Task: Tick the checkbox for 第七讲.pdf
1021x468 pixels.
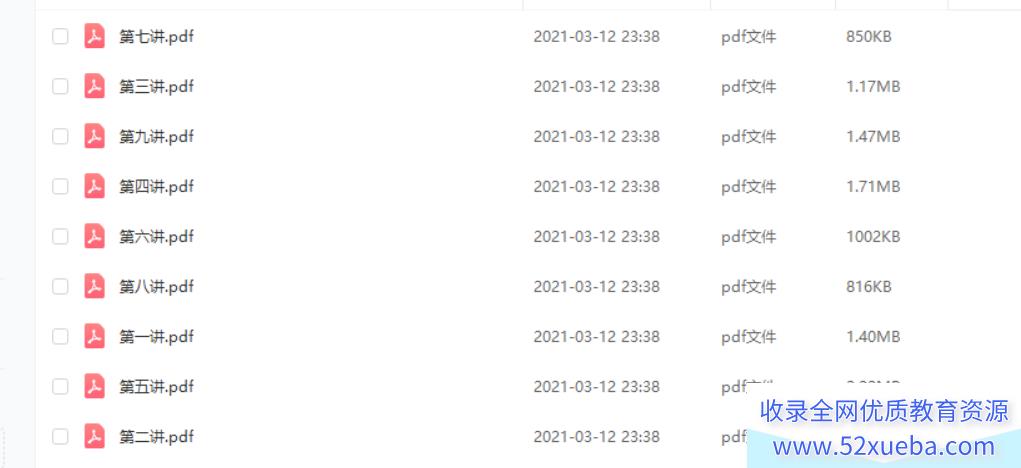Action: (60, 36)
